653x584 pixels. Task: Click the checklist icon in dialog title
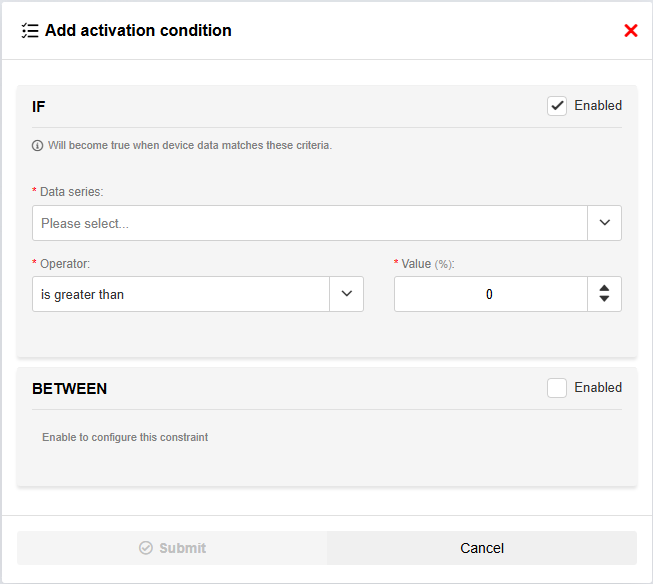pos(30,31)
